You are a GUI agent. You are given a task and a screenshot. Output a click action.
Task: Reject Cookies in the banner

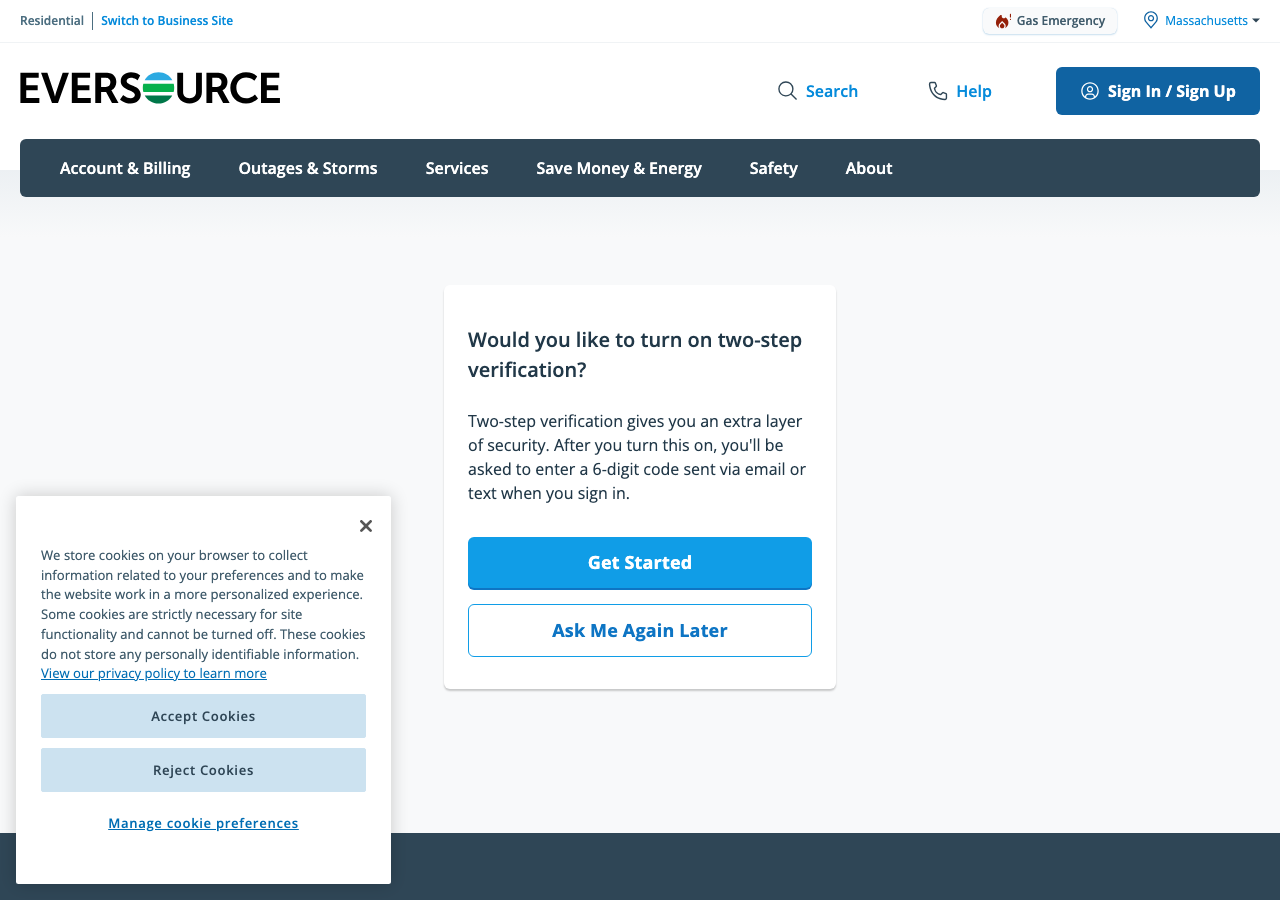click(203, 770)
